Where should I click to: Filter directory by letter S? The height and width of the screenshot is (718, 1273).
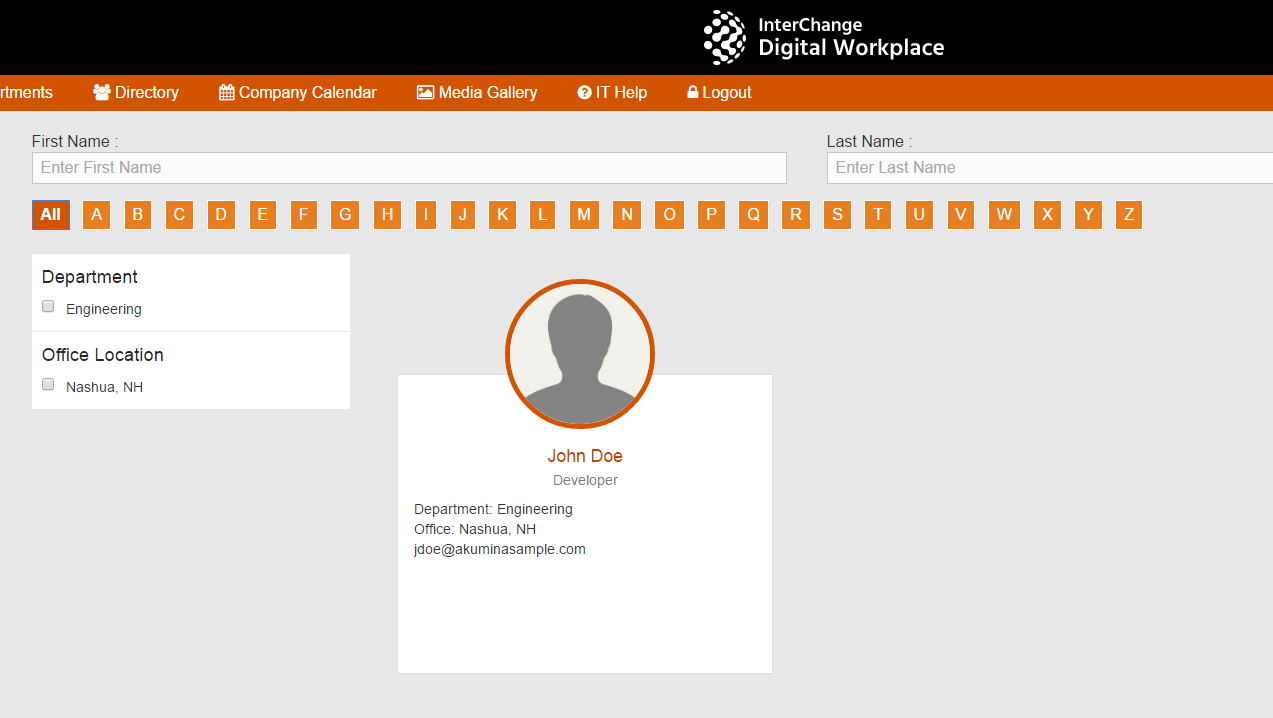coord(837,215)
